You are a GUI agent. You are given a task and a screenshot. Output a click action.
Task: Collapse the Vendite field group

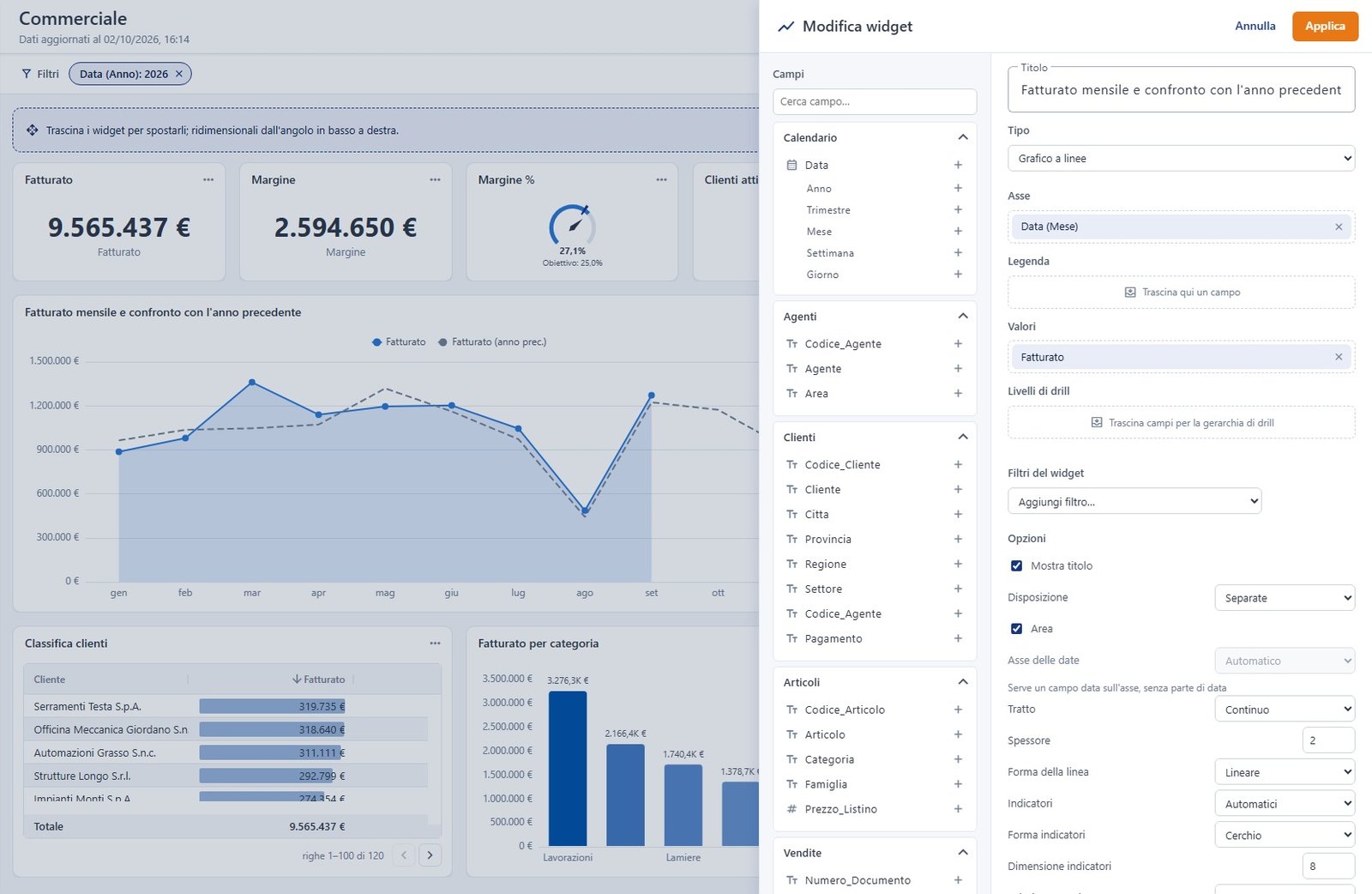pyautogui.click(x=963, y=853)
